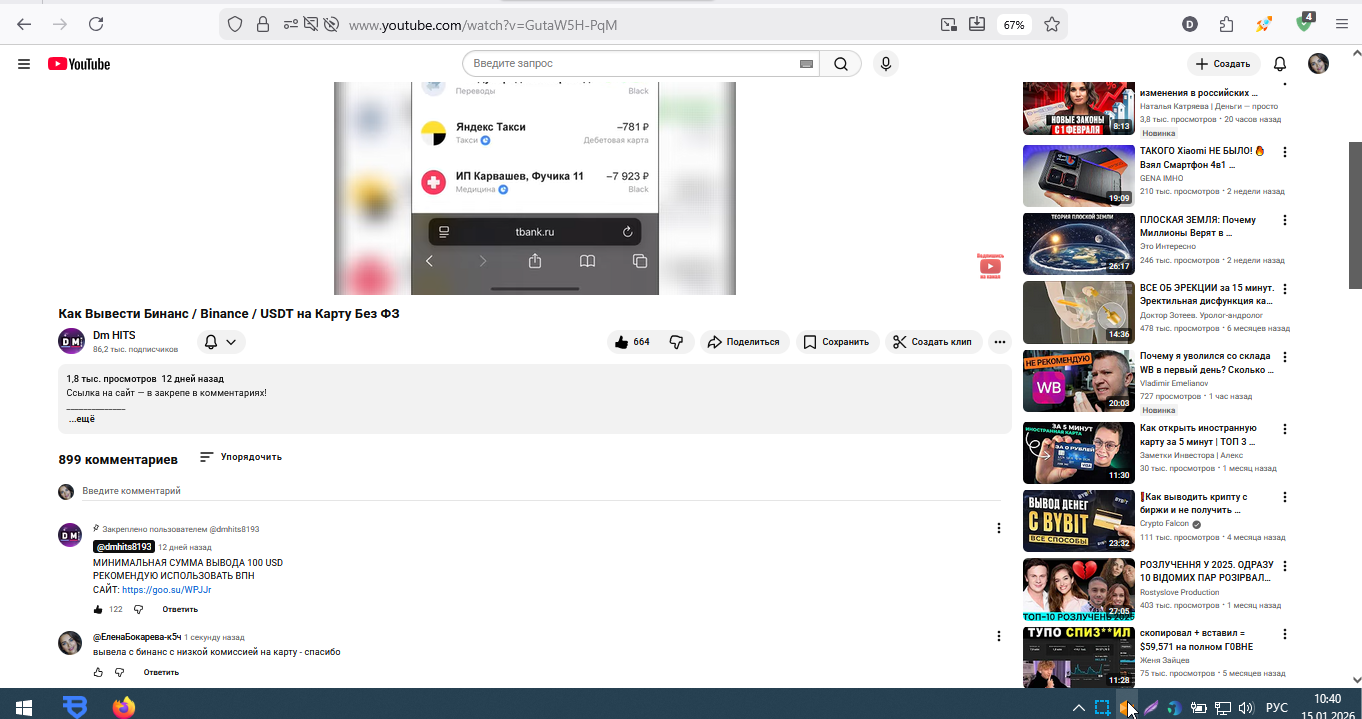
Task: Open options menu for ЕленаБокарева comment
Action: tap(998, 636)
